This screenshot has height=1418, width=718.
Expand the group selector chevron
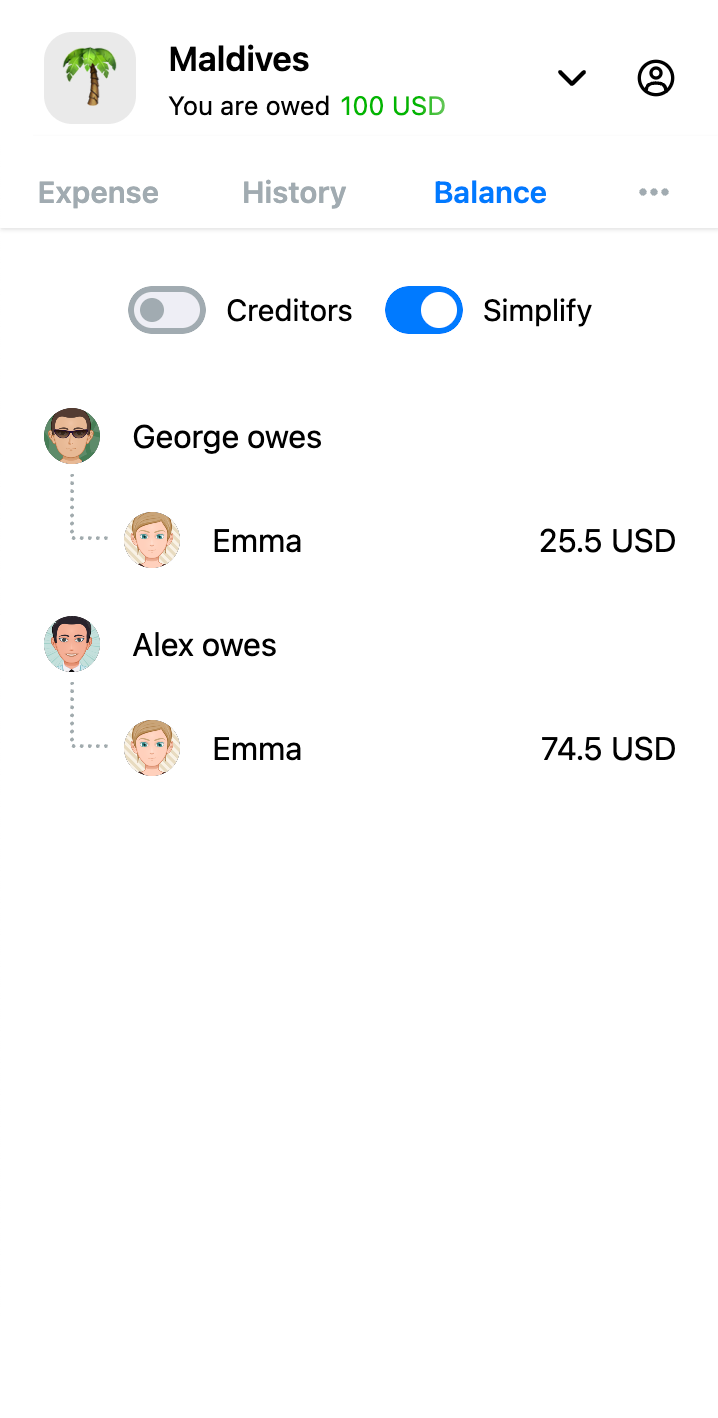[x=572, y=78]
